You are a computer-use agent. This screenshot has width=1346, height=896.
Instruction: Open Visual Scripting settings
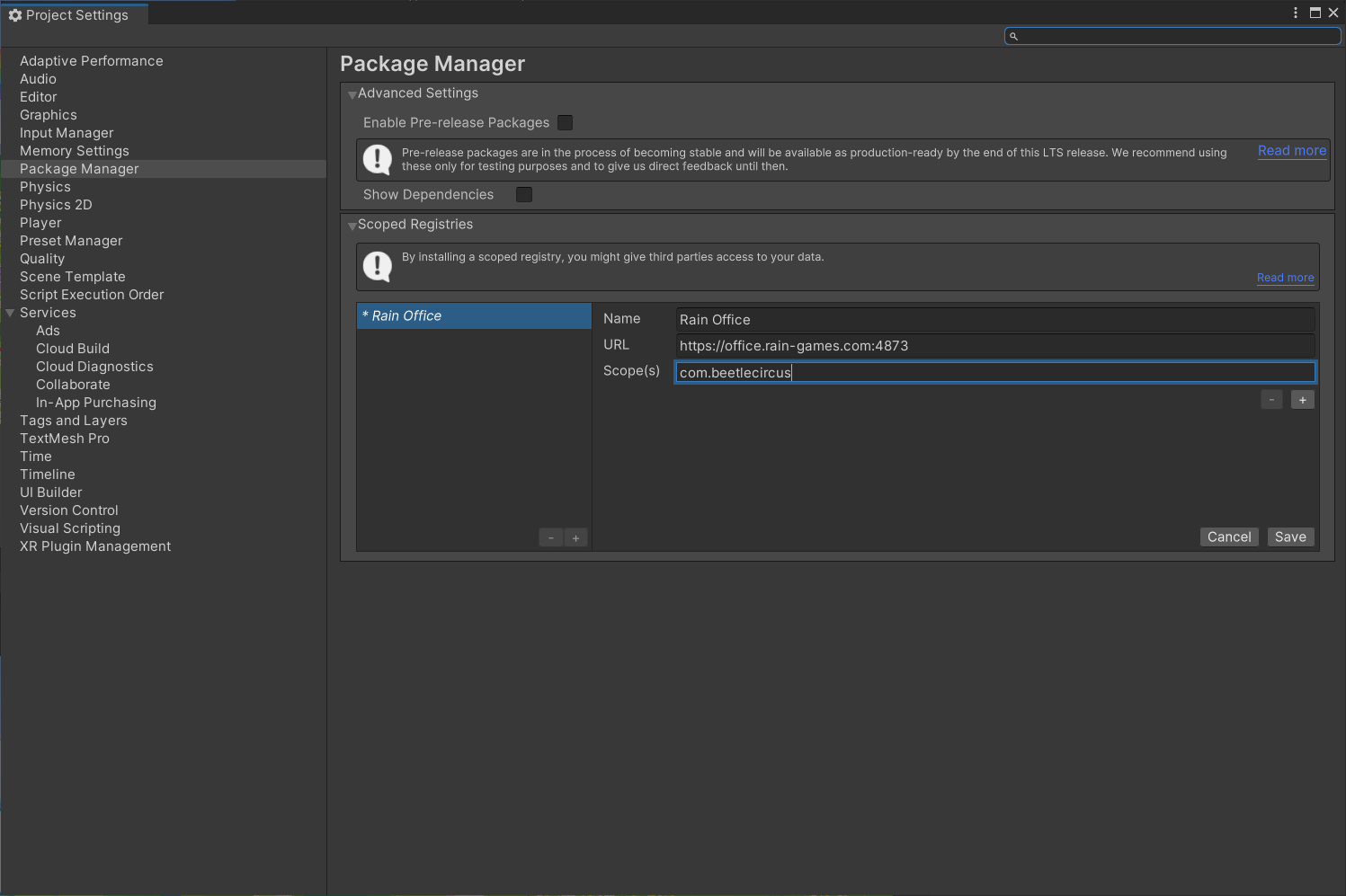click(x=70, y=528)
